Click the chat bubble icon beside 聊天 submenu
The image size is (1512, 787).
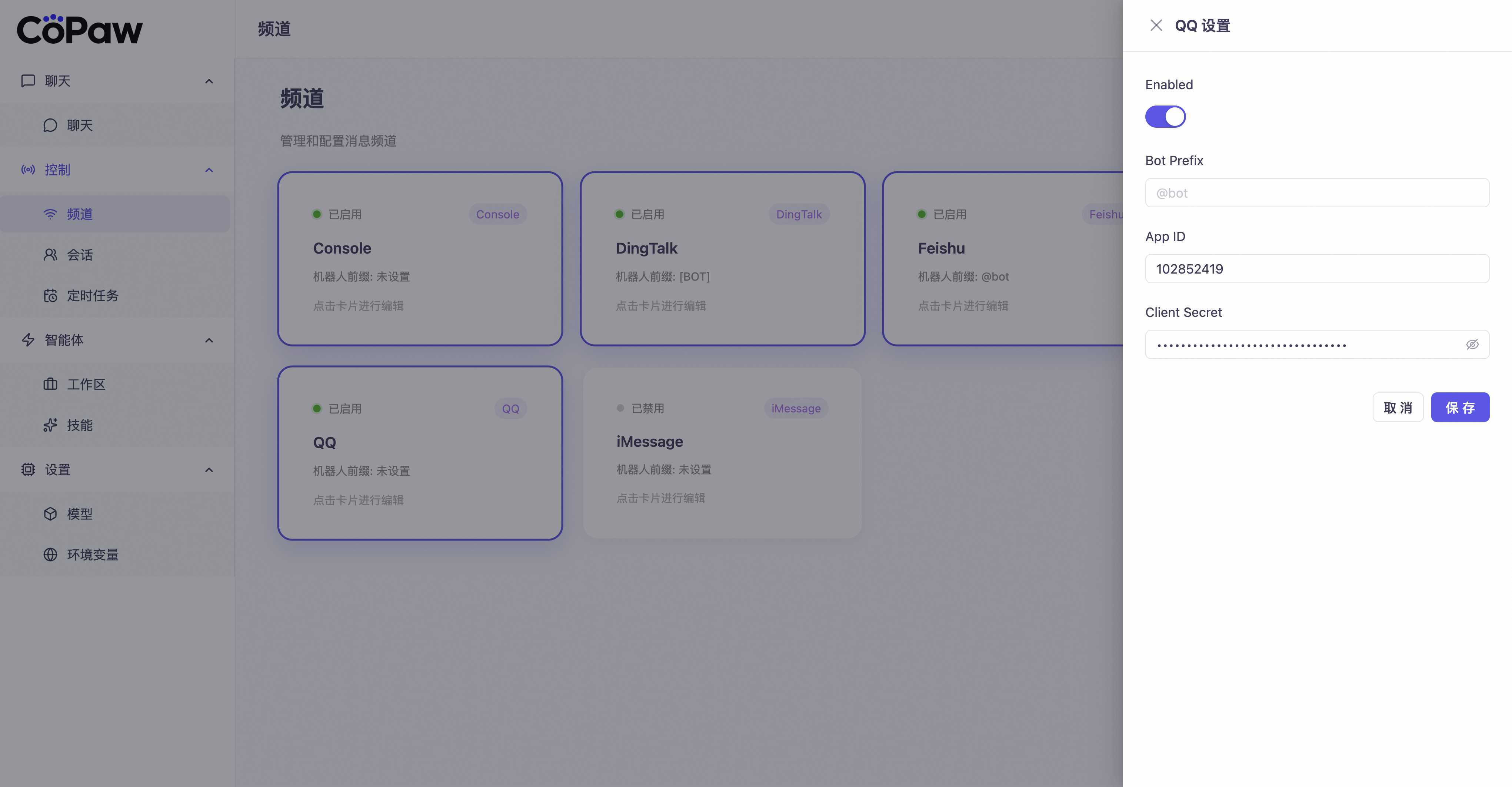pos(50,125)
